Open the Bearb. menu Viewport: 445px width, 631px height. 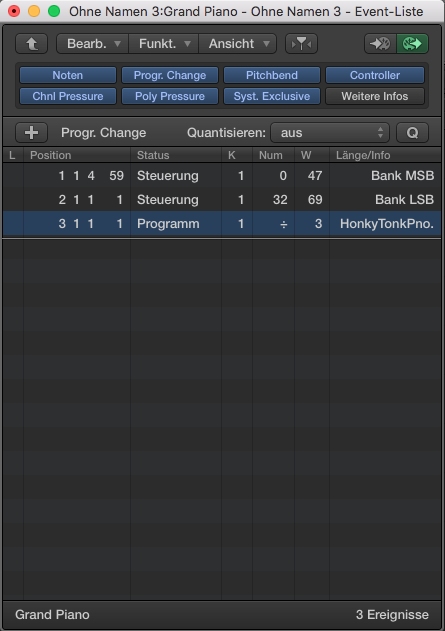click(x=93, y=43)
